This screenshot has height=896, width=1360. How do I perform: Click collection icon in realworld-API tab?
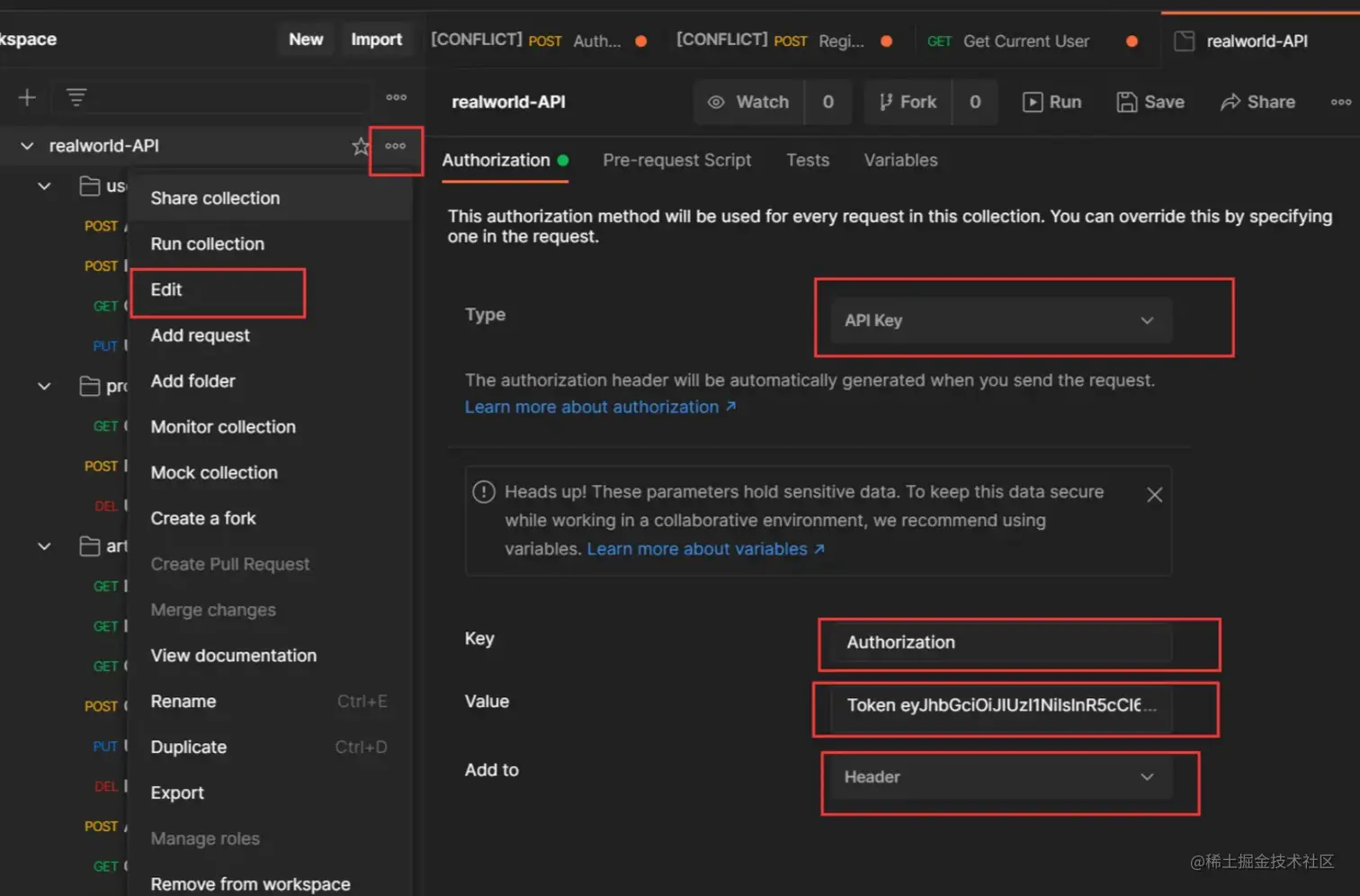[1185, 41]
